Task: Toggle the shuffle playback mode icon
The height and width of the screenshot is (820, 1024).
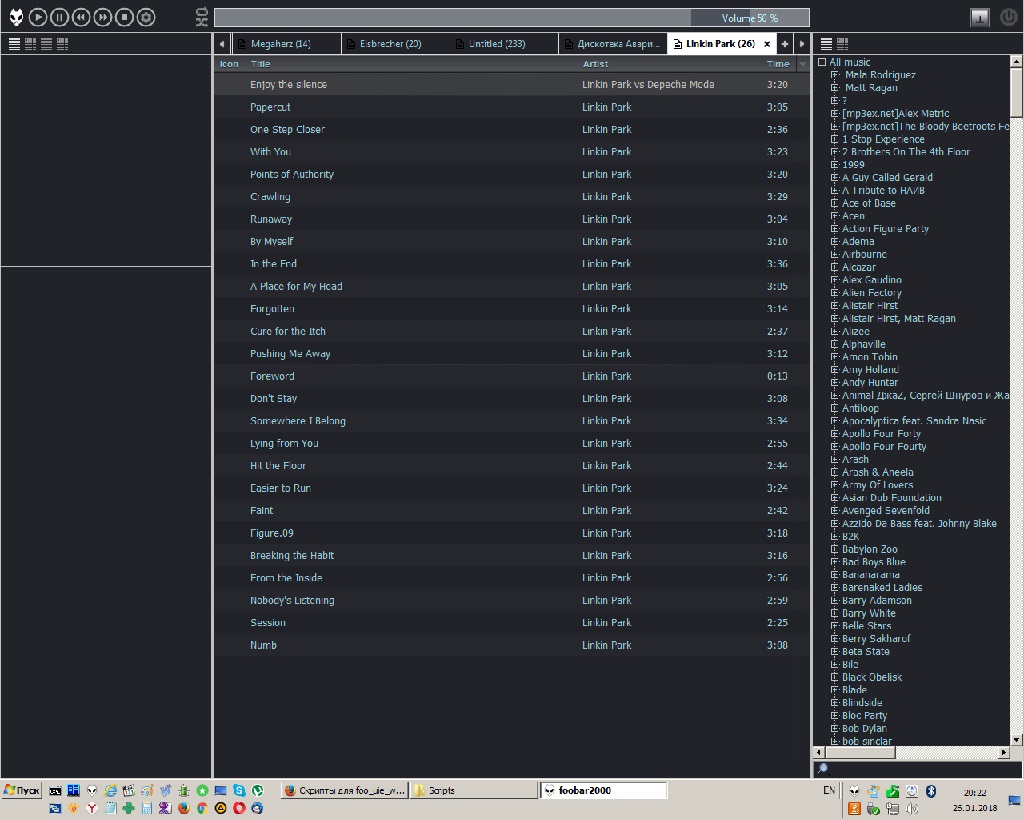Action: coord(202,22)
